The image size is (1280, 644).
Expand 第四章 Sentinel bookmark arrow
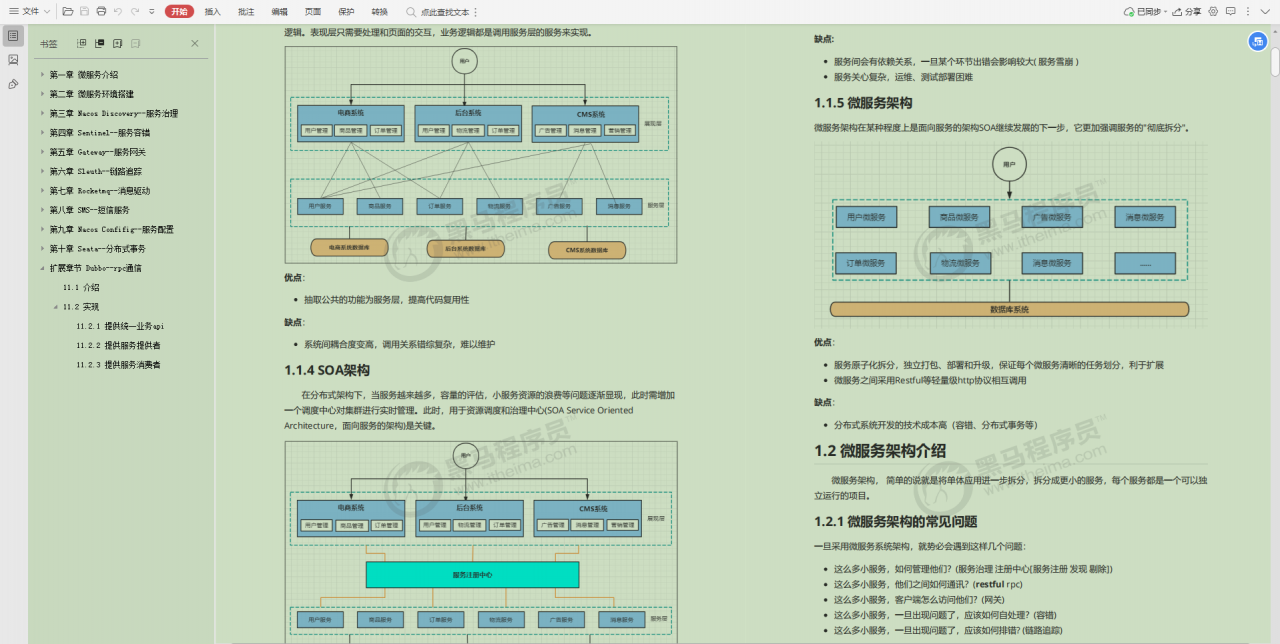42,133
